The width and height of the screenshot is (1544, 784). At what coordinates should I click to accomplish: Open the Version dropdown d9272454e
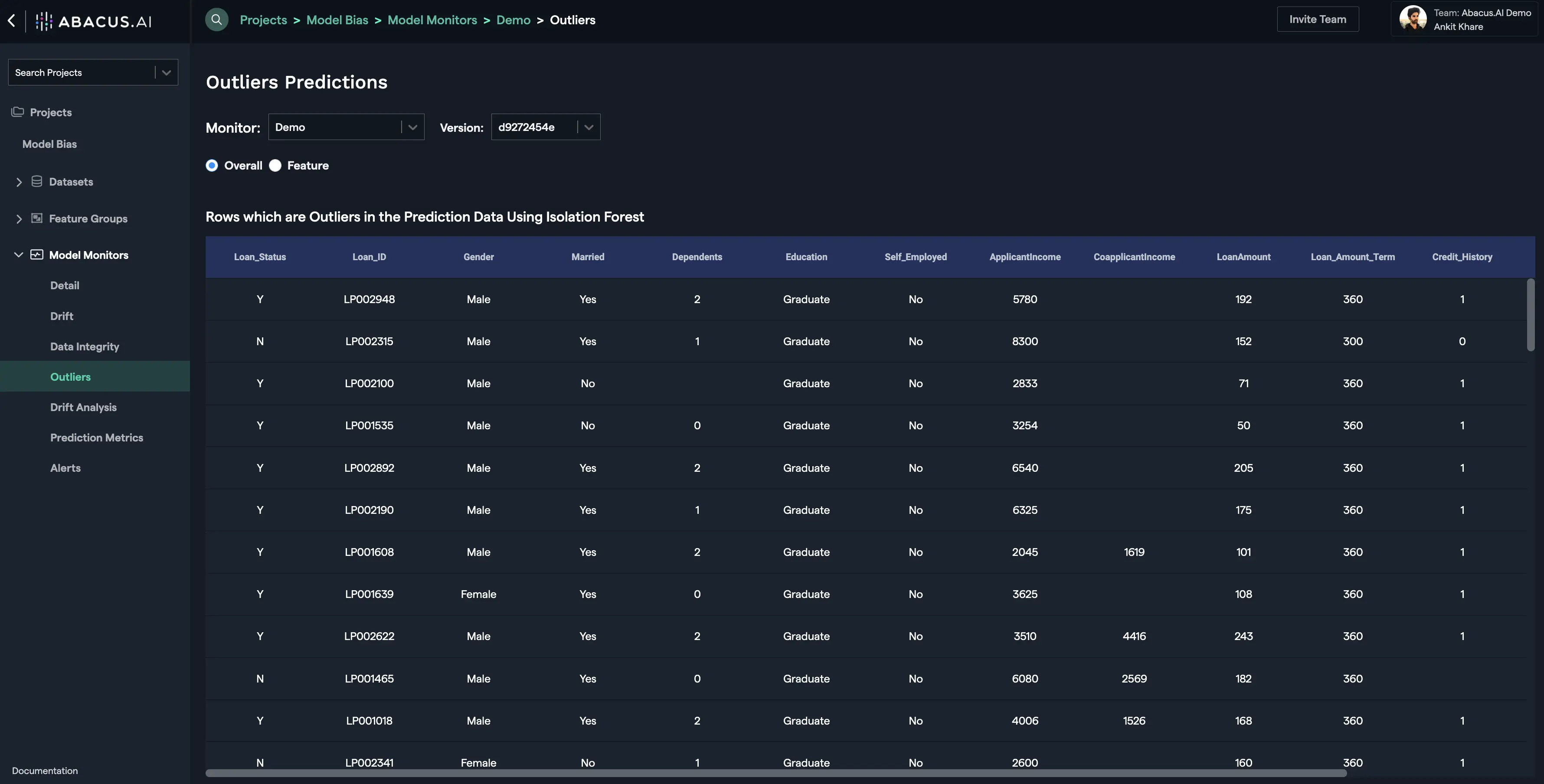pos(545,127)
